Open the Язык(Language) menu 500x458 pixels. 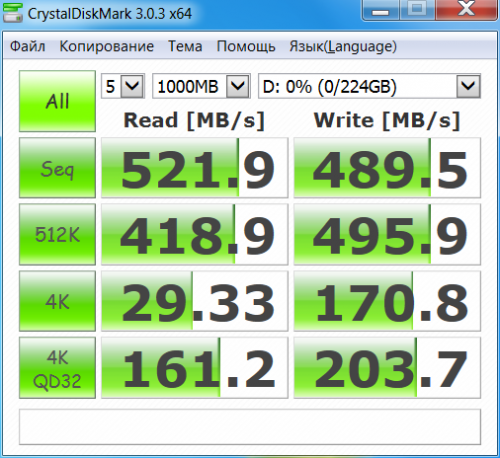pyautogui.click(x=343, y=46)
